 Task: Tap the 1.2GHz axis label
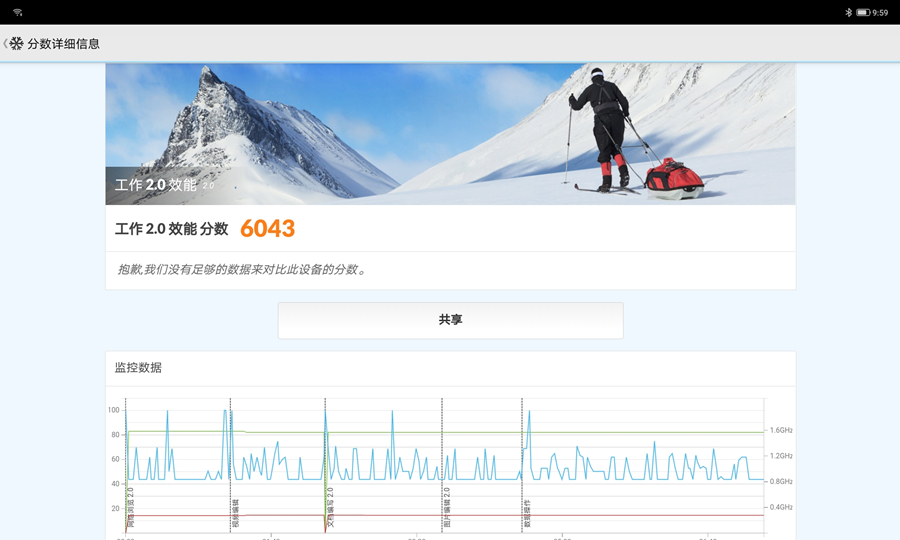781,456
